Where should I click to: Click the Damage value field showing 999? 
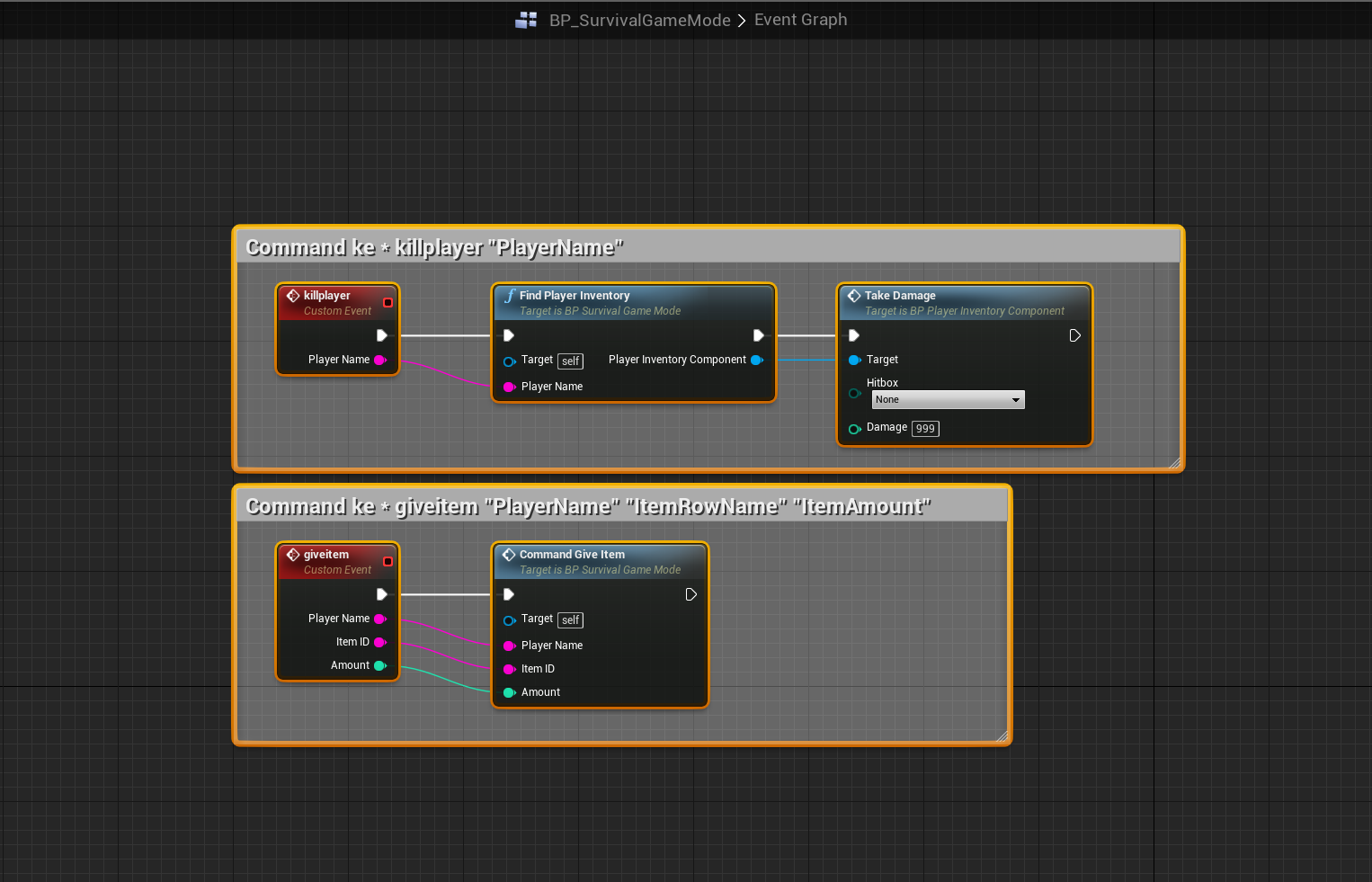(925, 429)
